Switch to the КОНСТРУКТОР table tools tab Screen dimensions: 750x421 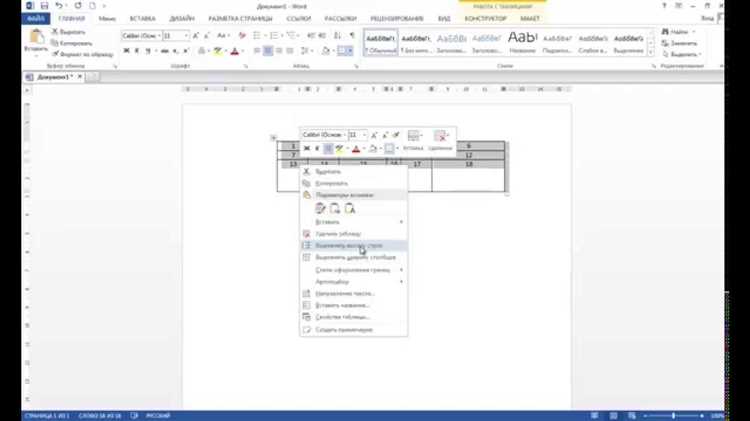click(x=485, y=19)
